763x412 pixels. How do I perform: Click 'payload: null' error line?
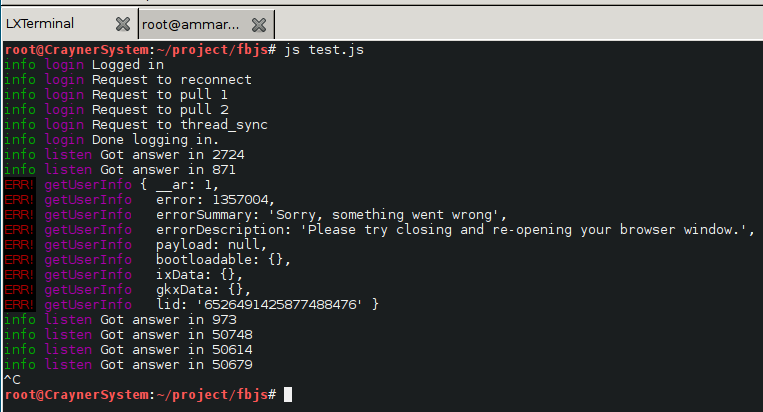coord(211,245)
